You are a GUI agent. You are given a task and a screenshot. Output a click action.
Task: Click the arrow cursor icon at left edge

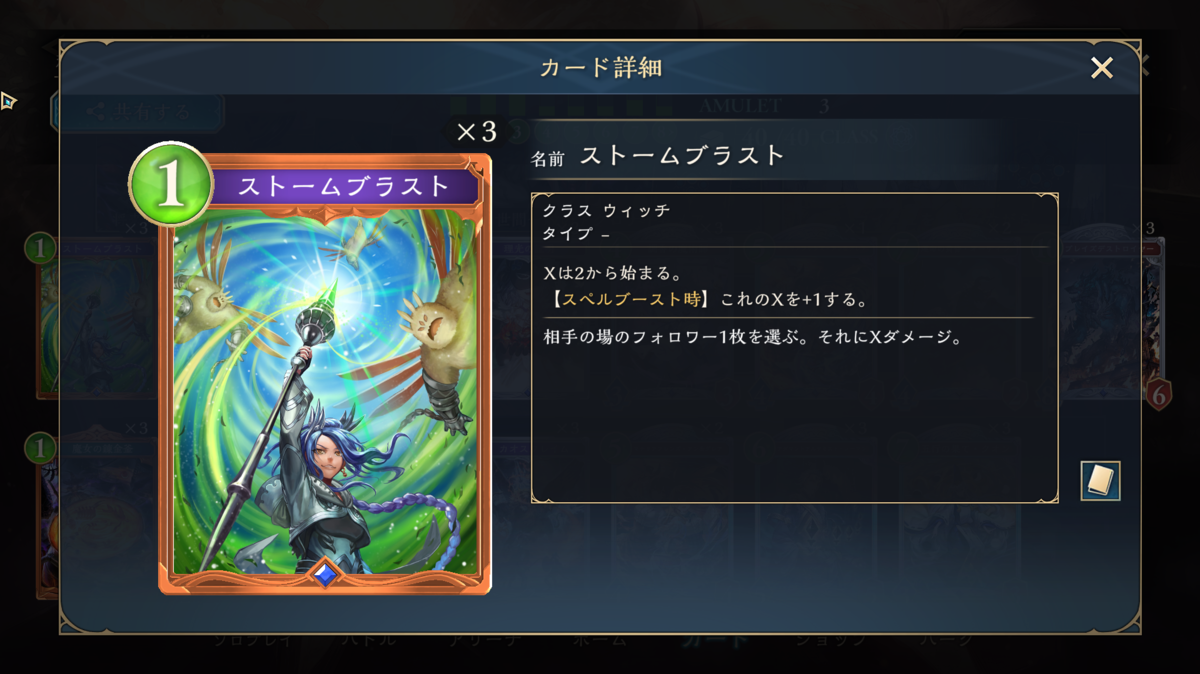pos(8,100)
